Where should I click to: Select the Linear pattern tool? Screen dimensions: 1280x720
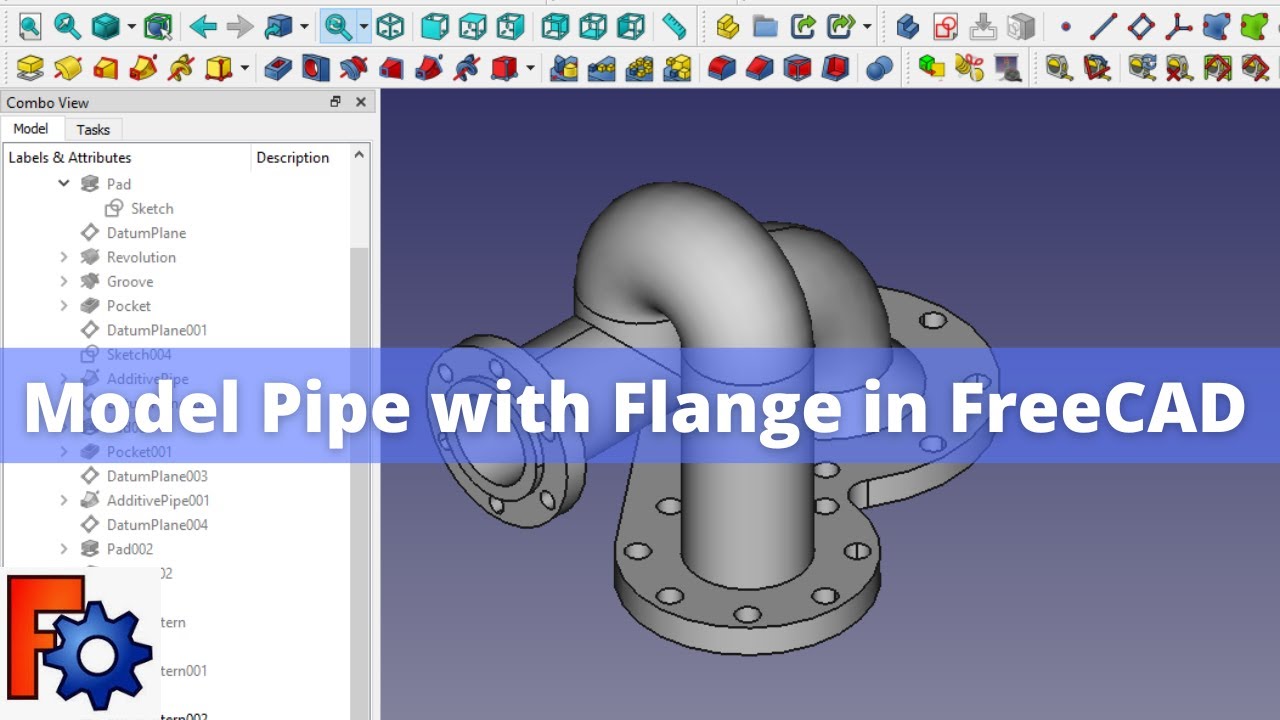602,68
